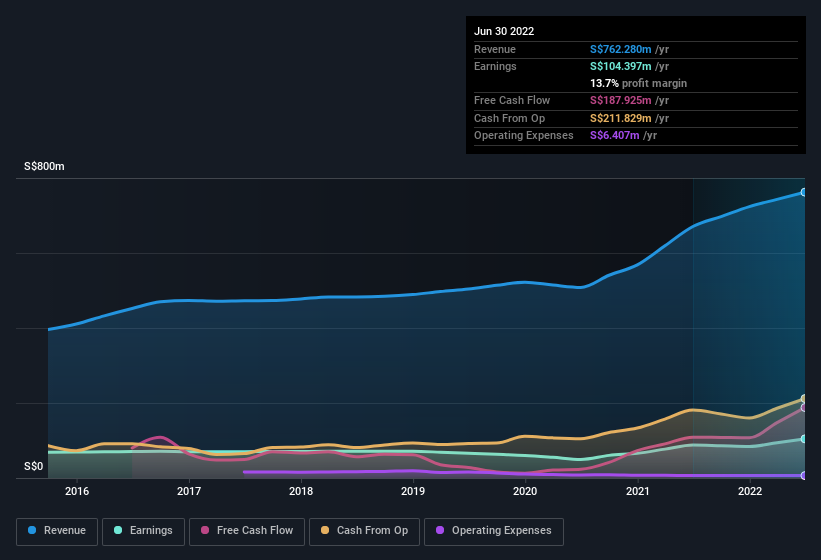The width and height of the screenshot is (821, 560).
Task: Select the 2016 x-axis label
Action: (77, 491)
